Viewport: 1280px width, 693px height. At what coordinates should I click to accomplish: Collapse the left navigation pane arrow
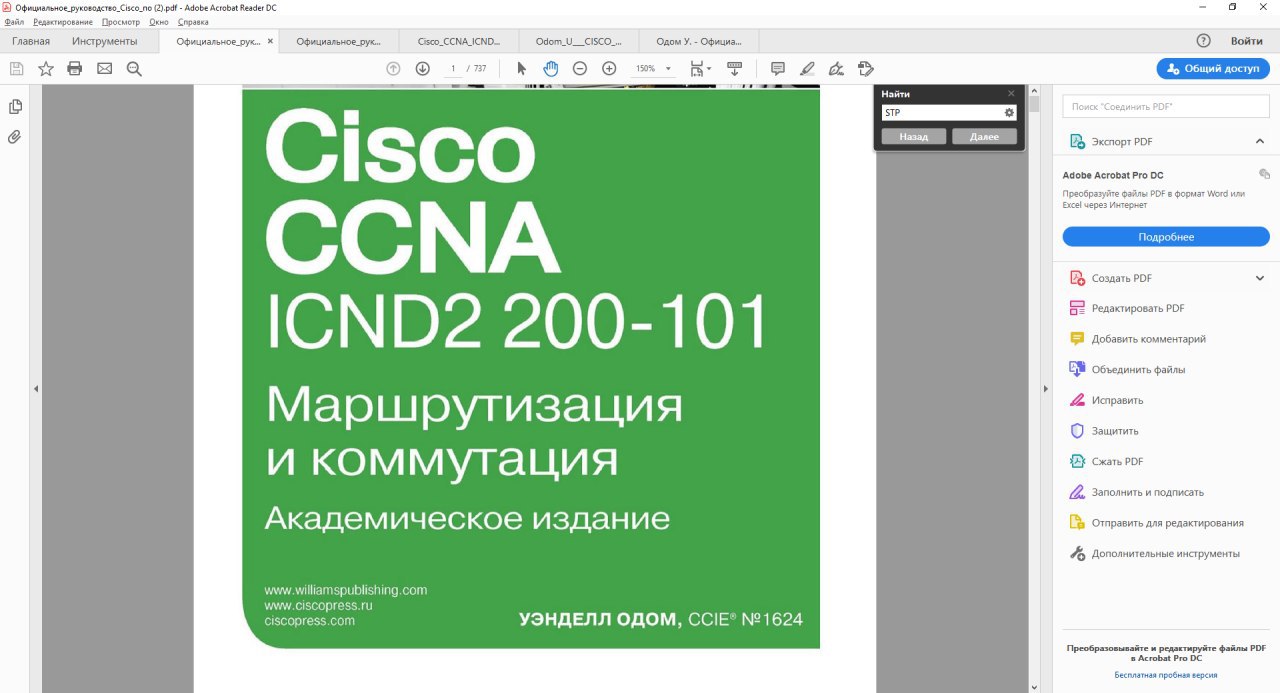tap(36, 388)
